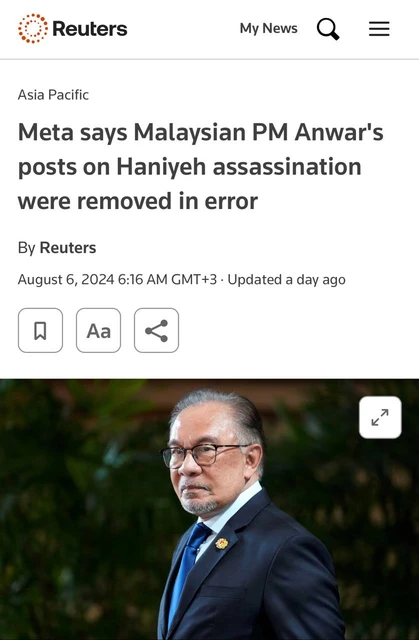Click the article headline about Meta
This screenshot has height=640, width=419.
click(200, 167)
